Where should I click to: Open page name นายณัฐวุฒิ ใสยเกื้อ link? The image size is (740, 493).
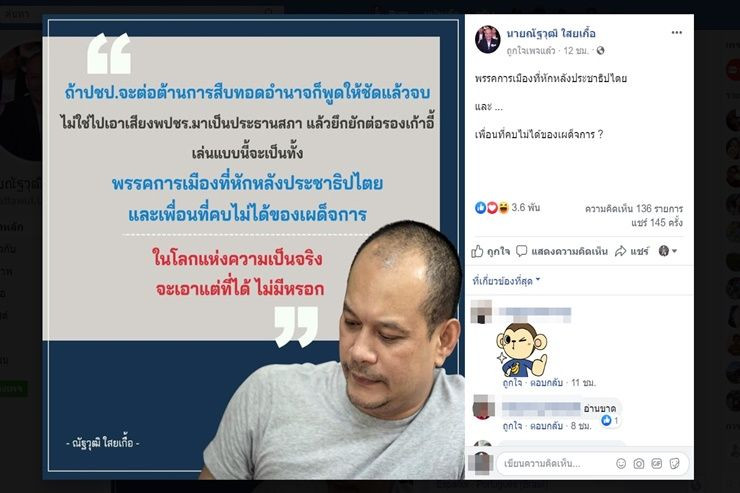point(551,33)
